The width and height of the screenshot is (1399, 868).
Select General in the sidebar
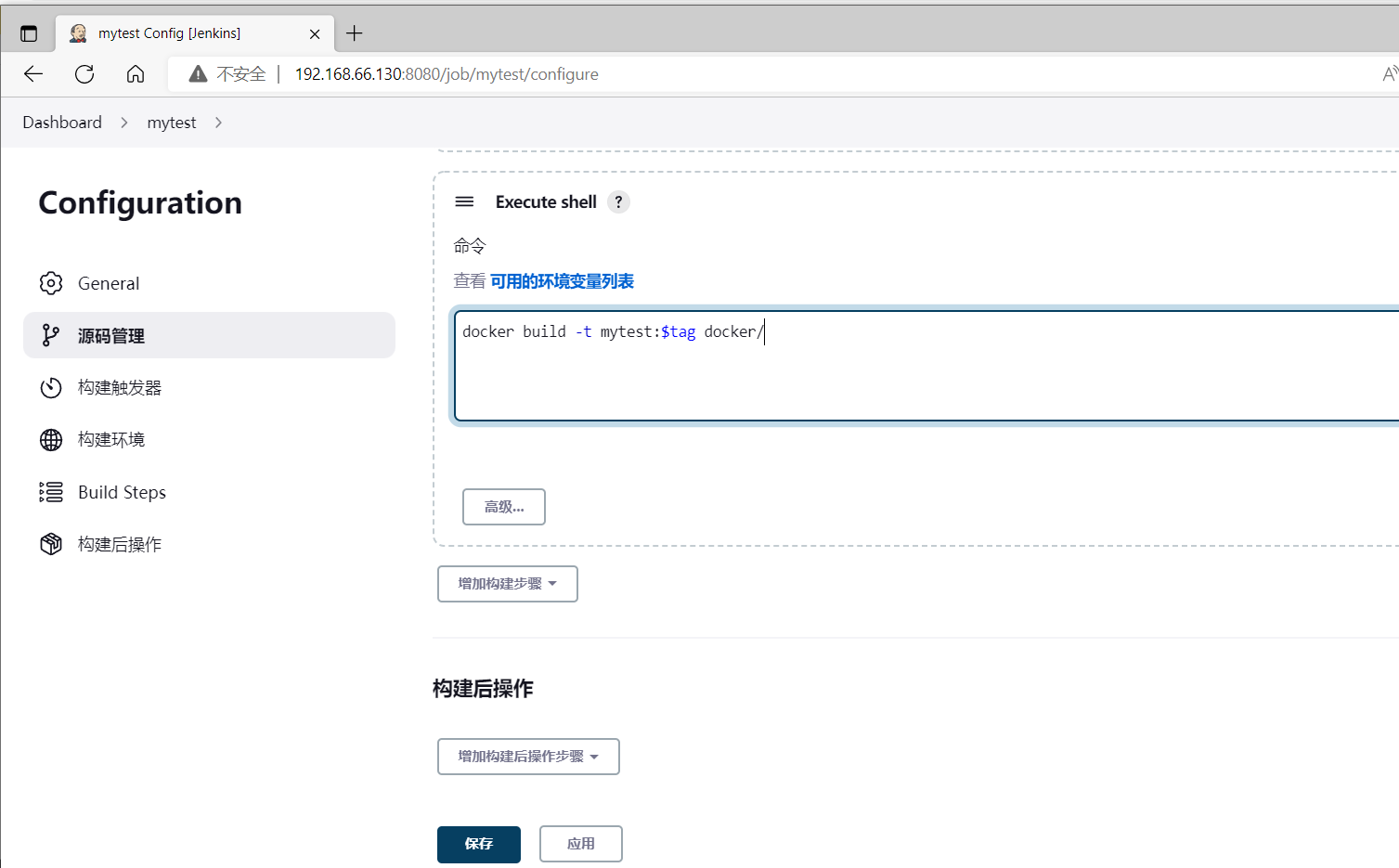[209, 283]
